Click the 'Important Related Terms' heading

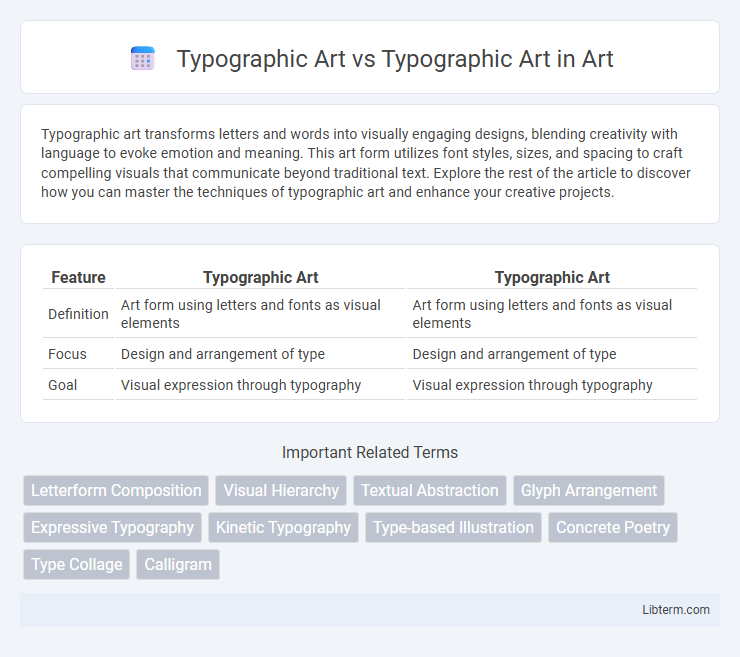[370, 452]
